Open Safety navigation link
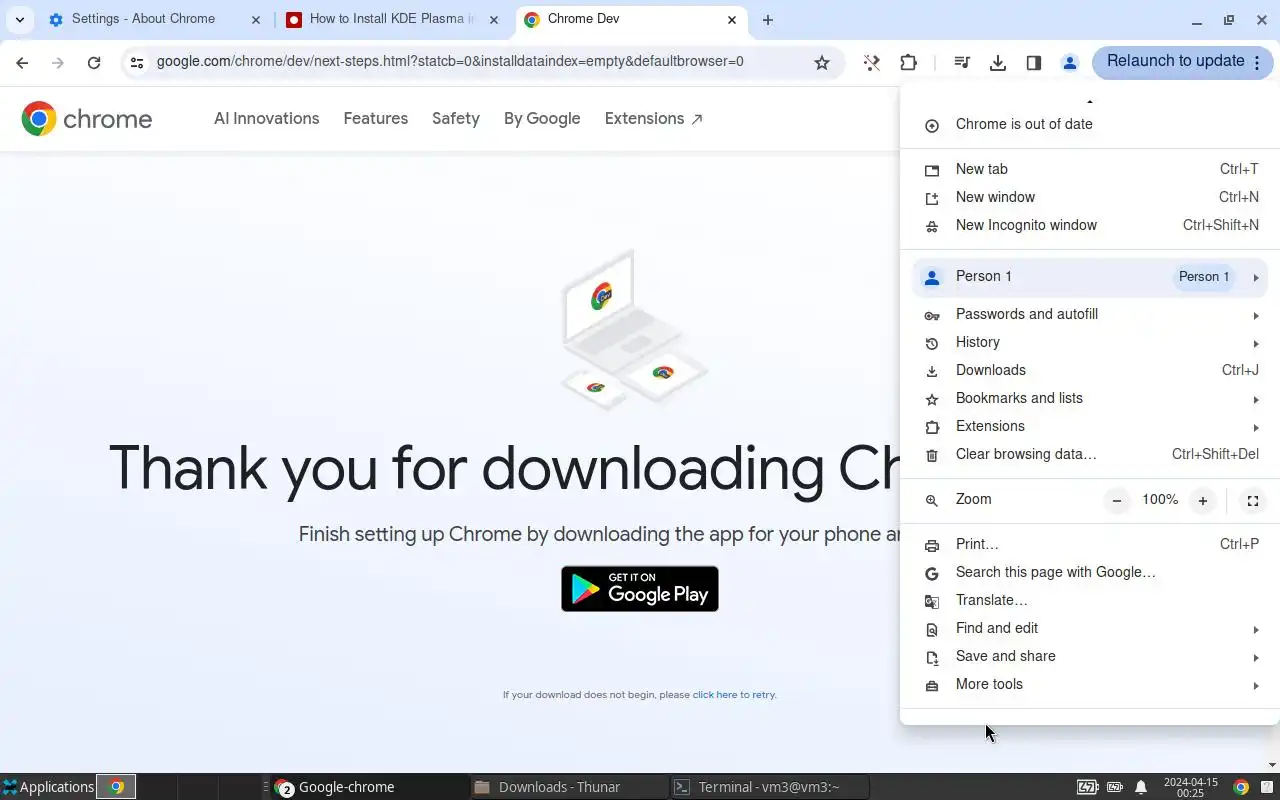1280x800 pixels. click(x=456, y=119)
